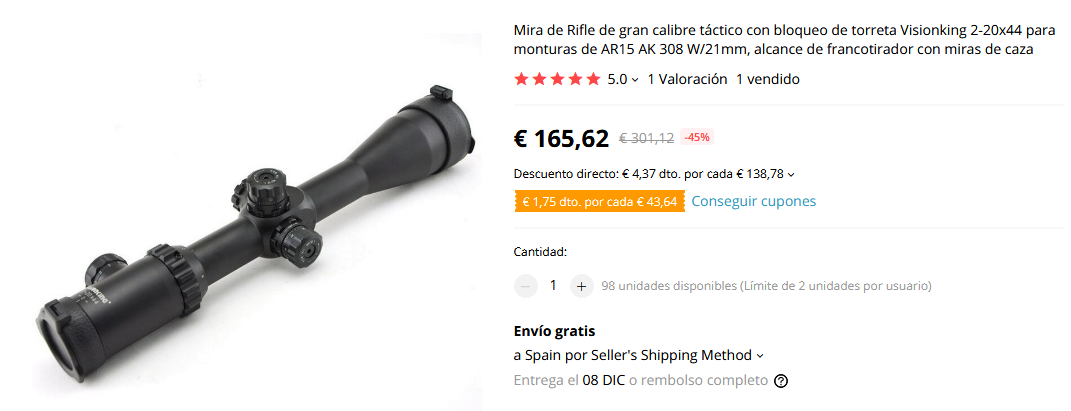Click the 1 vendido sold count
Viewport: 1071px width, 411px height.
coord(768,79)
